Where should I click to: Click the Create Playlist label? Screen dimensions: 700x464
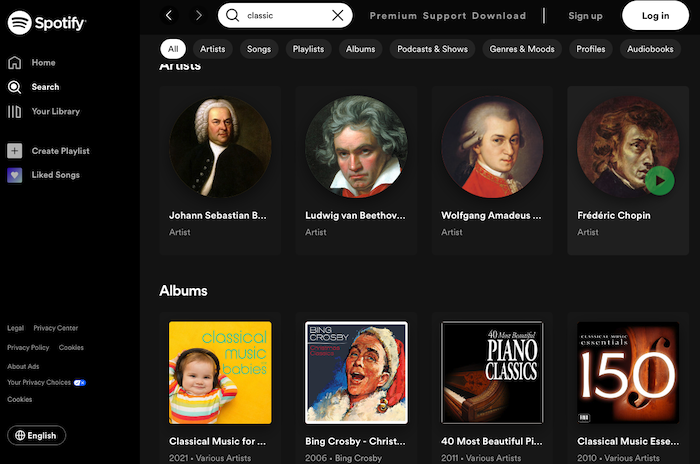(x=60, y=151)
